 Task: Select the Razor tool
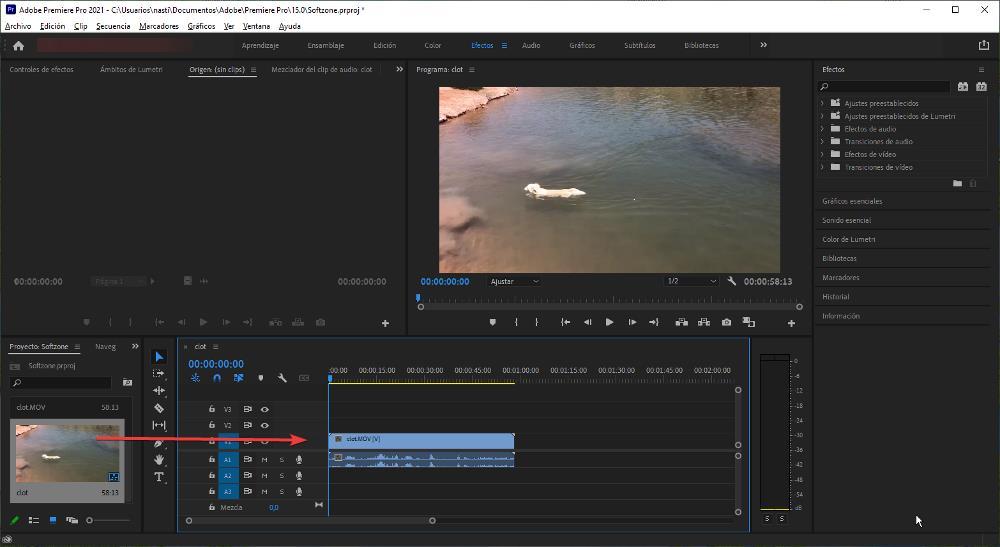(x=159, y=408)
